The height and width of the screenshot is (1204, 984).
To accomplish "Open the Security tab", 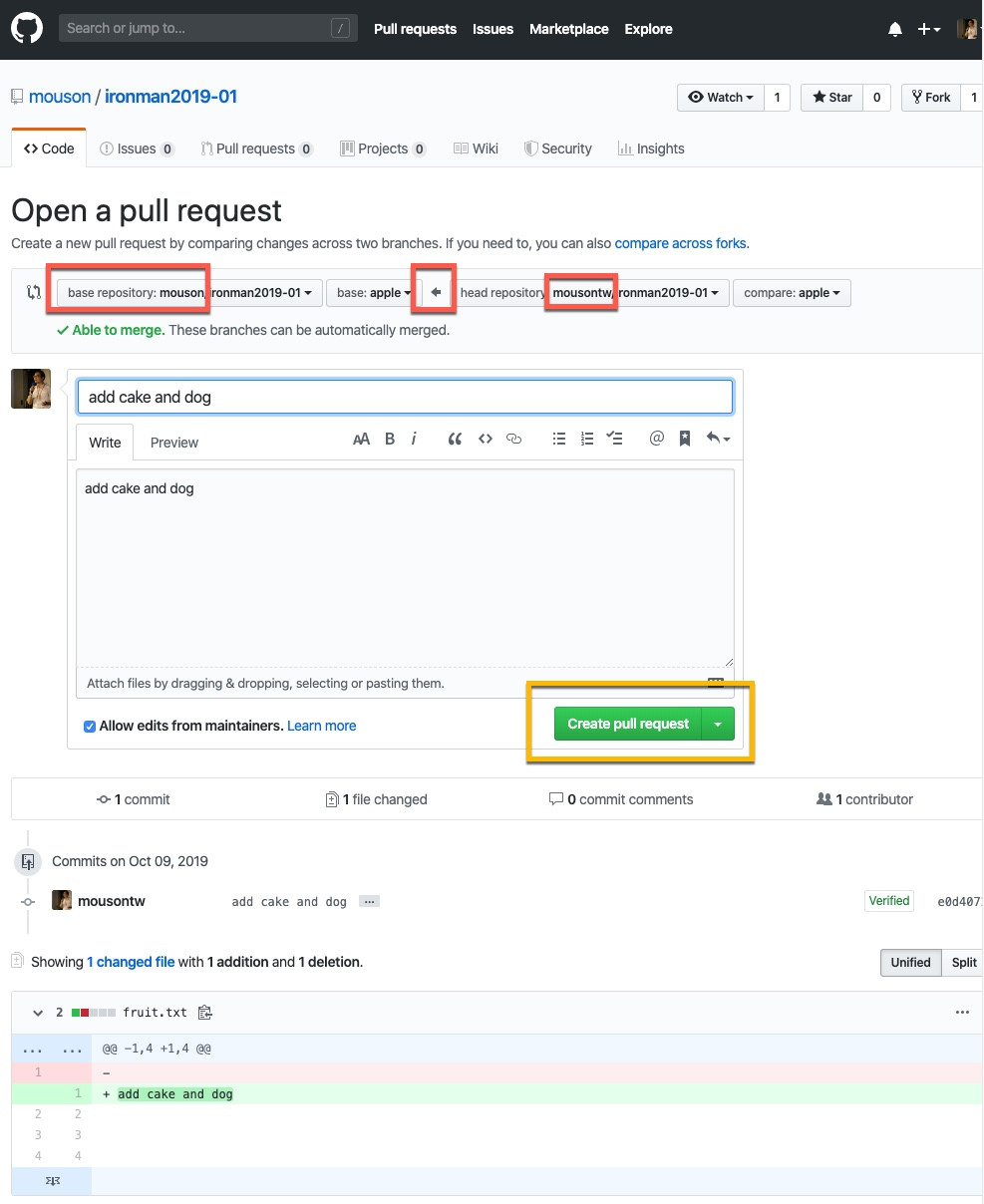I will coord(558,149).
